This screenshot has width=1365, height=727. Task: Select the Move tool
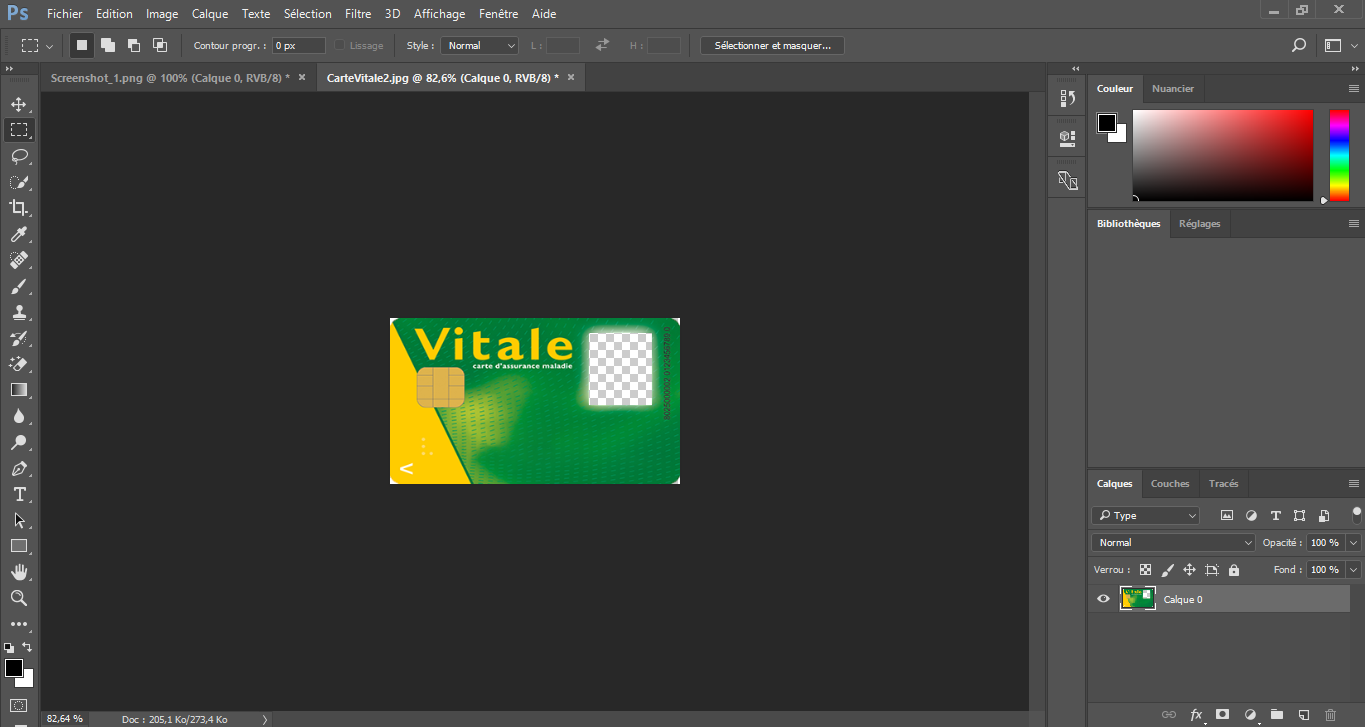[18, 104]
